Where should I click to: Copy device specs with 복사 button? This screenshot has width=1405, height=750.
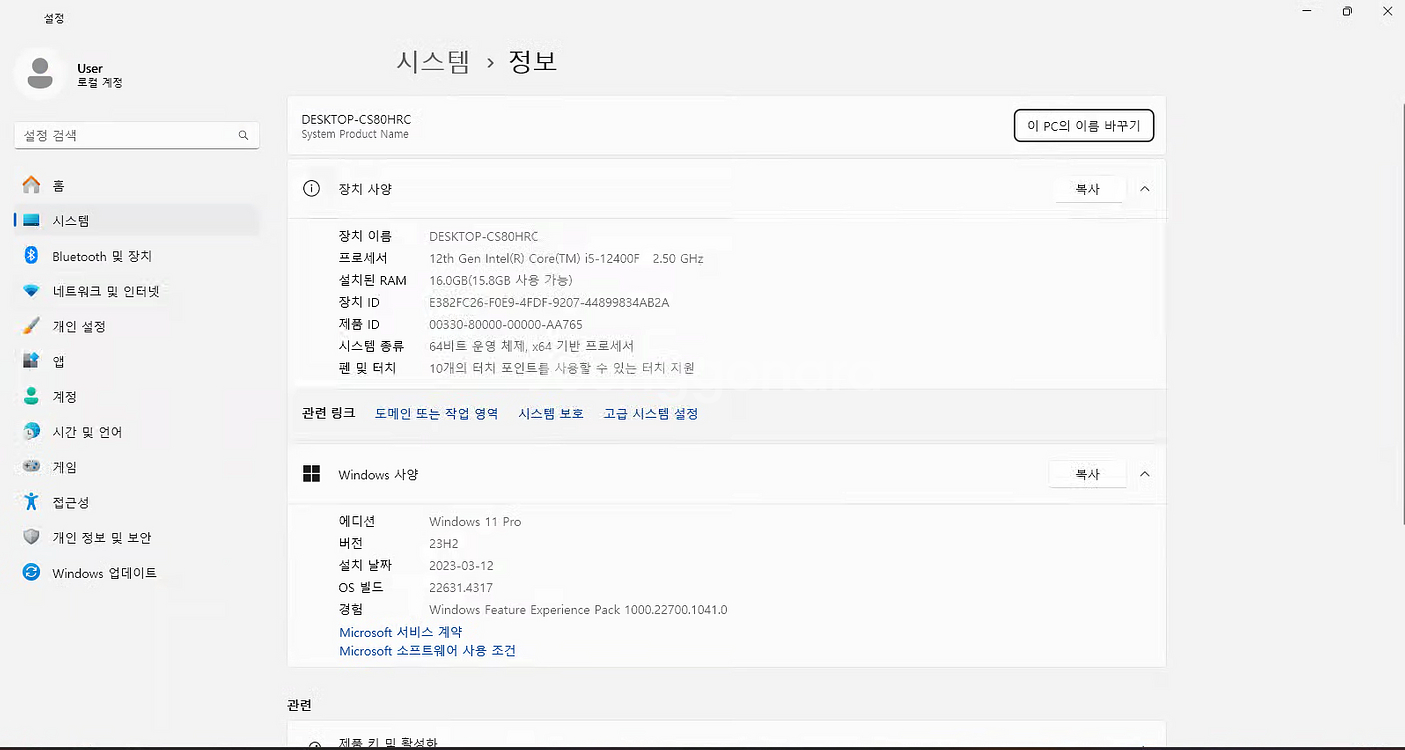1087,189
